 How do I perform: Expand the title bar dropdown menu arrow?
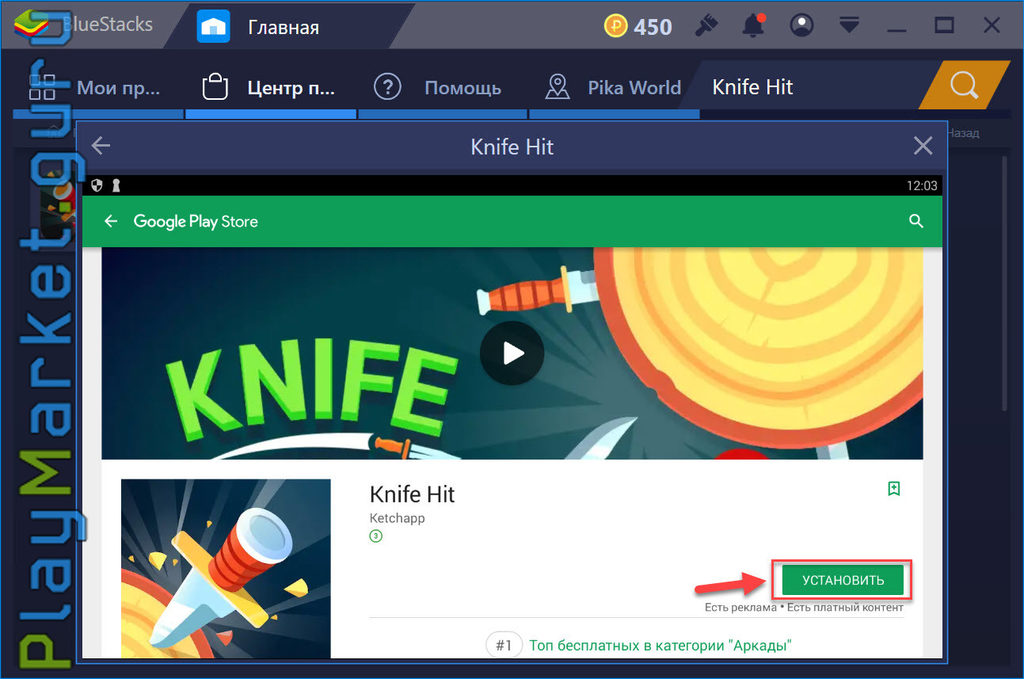[849, 25]
